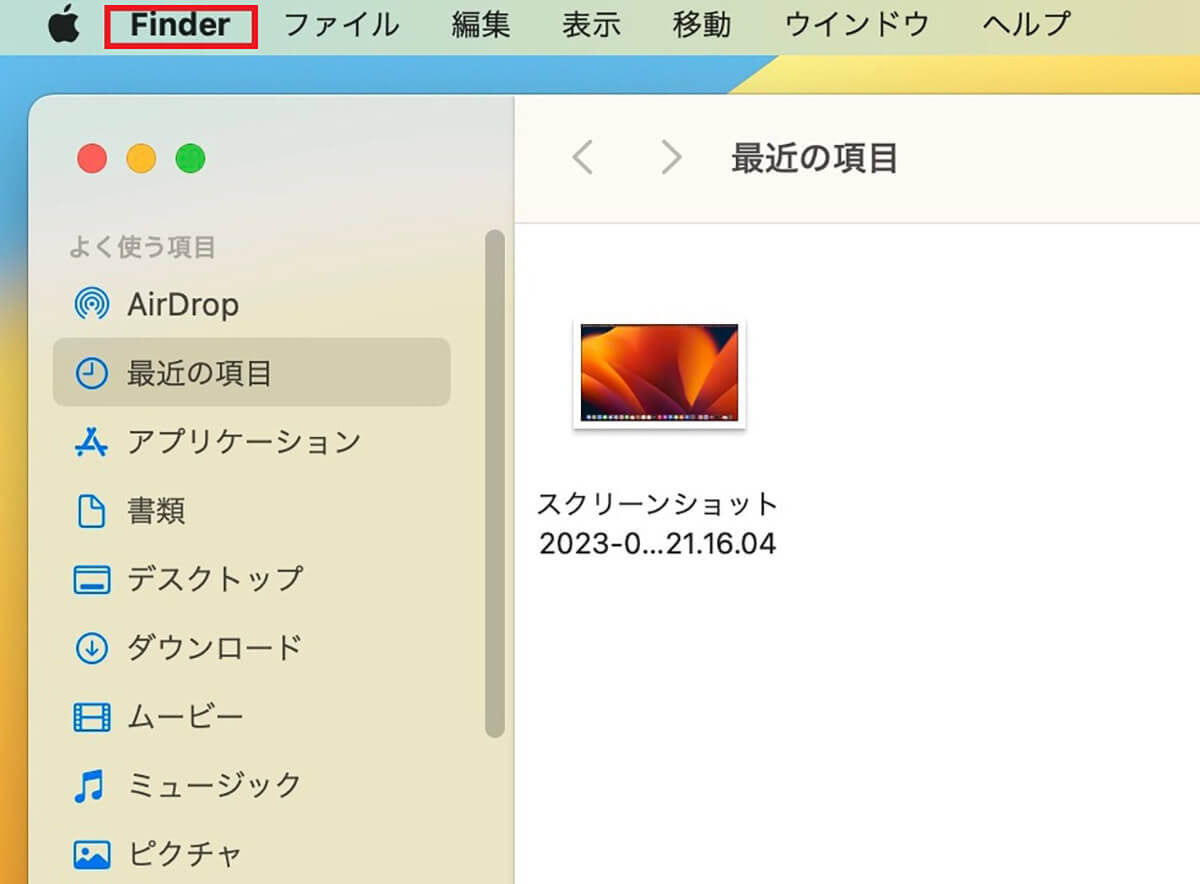The height and width of the screenshot is (884, 1200).
Task: Open ダウンロード via its arrow icon
Action: coord(92,648)
